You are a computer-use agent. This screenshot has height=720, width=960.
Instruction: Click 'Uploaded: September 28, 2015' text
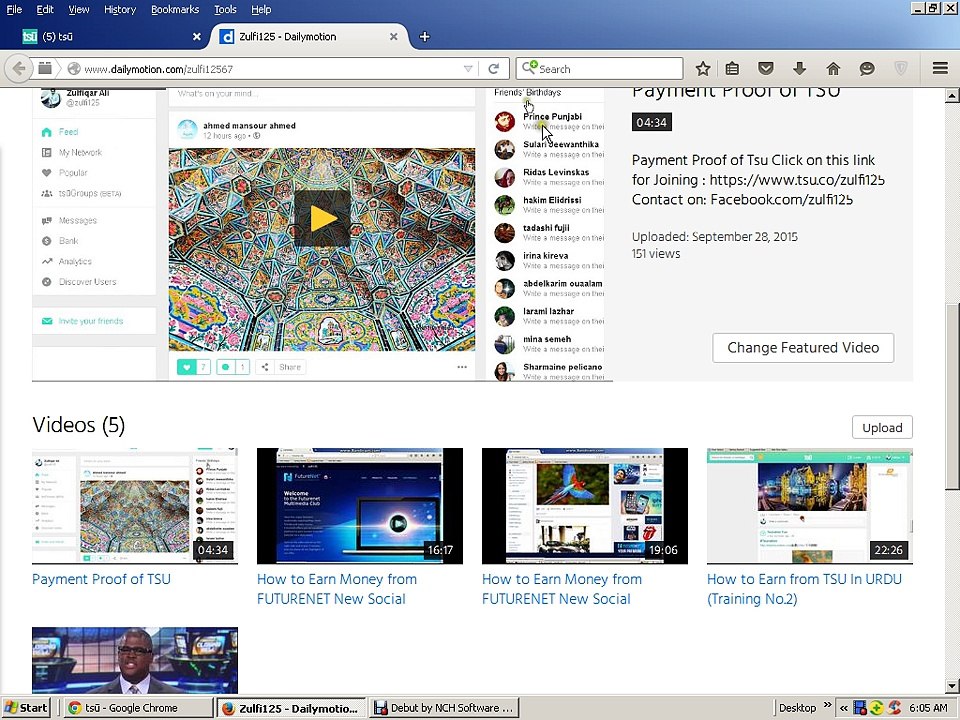714,237
